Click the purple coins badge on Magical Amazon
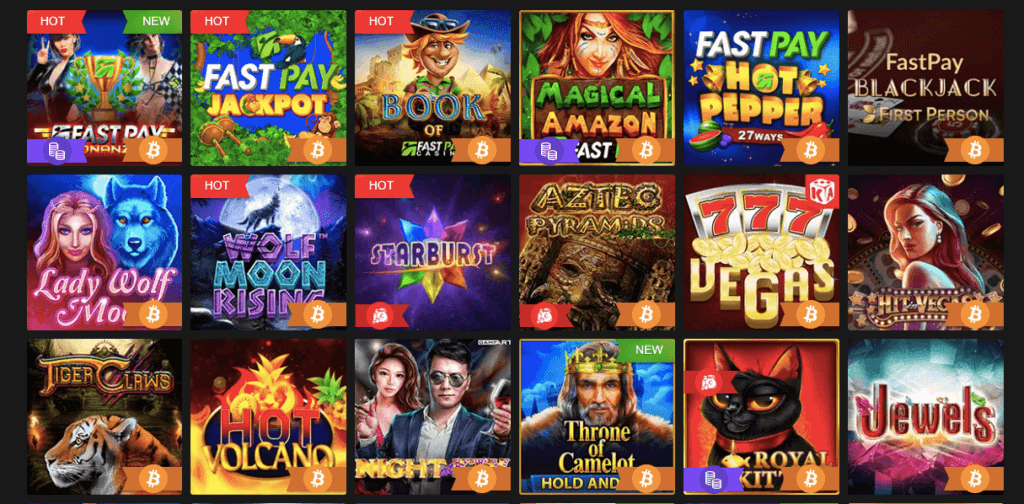 pyautogui.click(x=547, y=151)
